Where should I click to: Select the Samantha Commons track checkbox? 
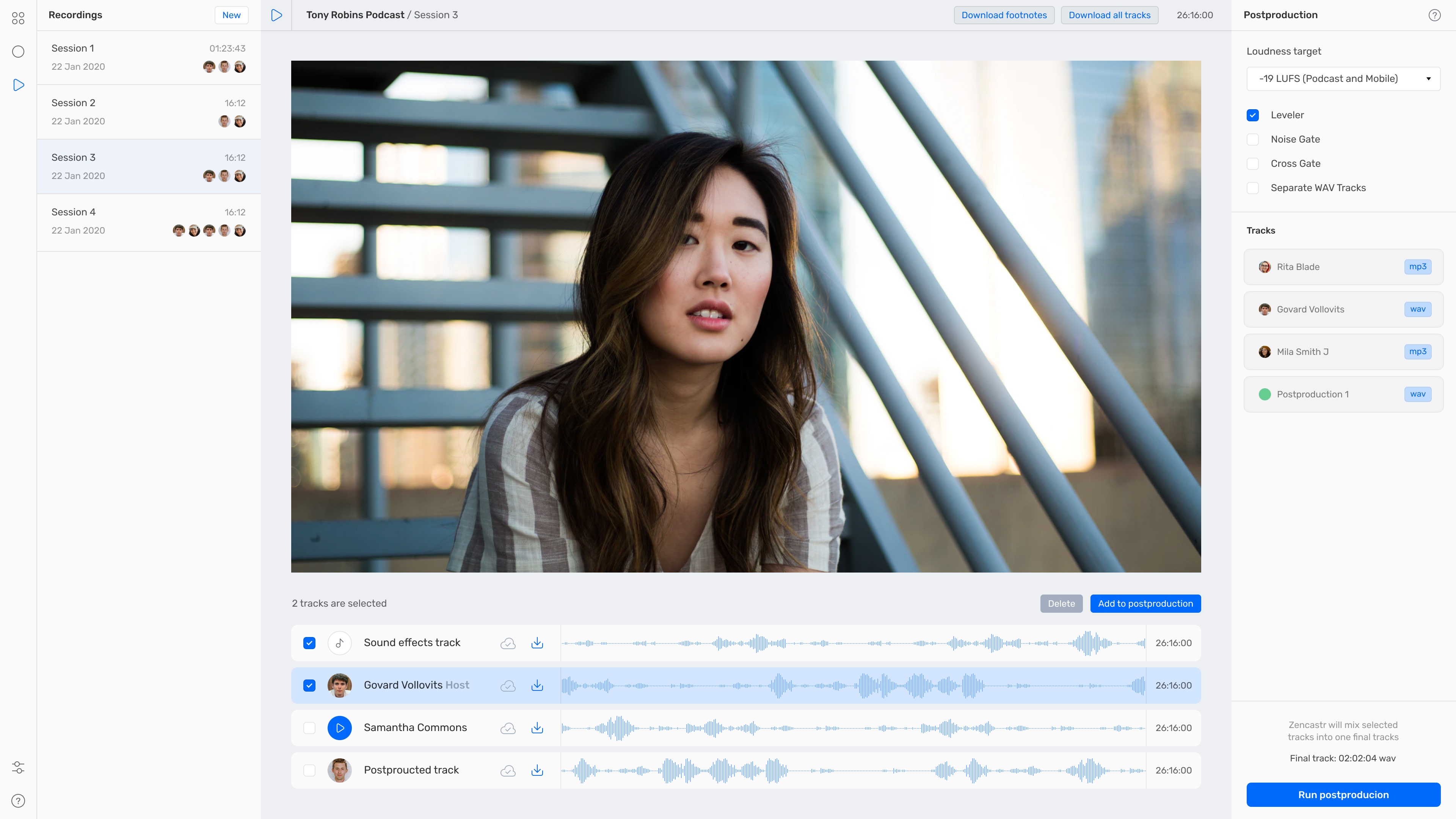[309, 728]
